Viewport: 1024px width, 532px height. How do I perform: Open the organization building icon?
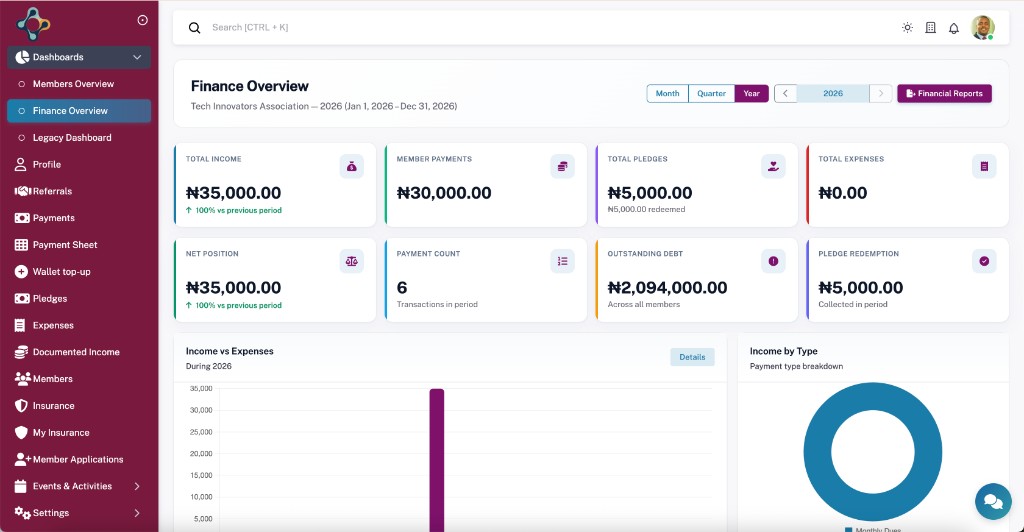click(x=931, y=27)
